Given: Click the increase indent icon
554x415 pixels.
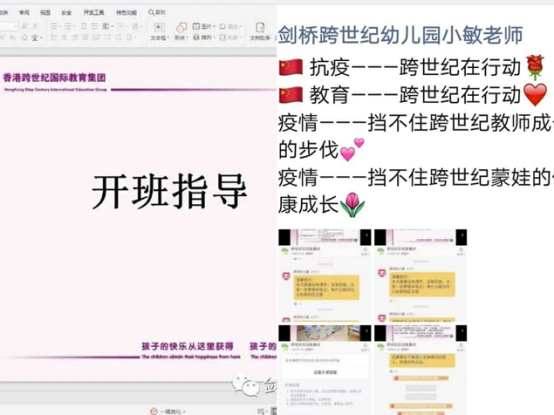Looking at the screenshot, I should pos(94,26).
